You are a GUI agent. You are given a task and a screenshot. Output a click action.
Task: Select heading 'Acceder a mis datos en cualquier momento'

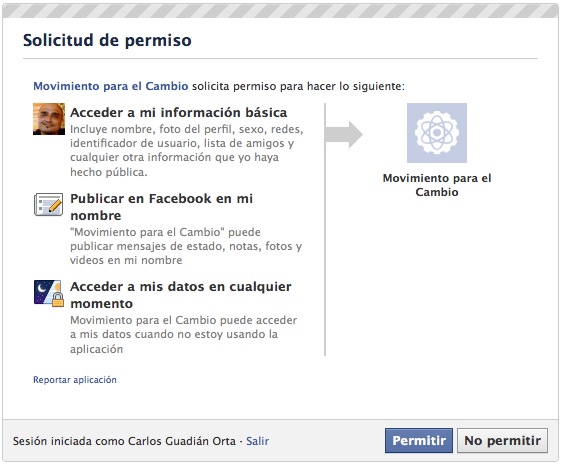point(181,295)
